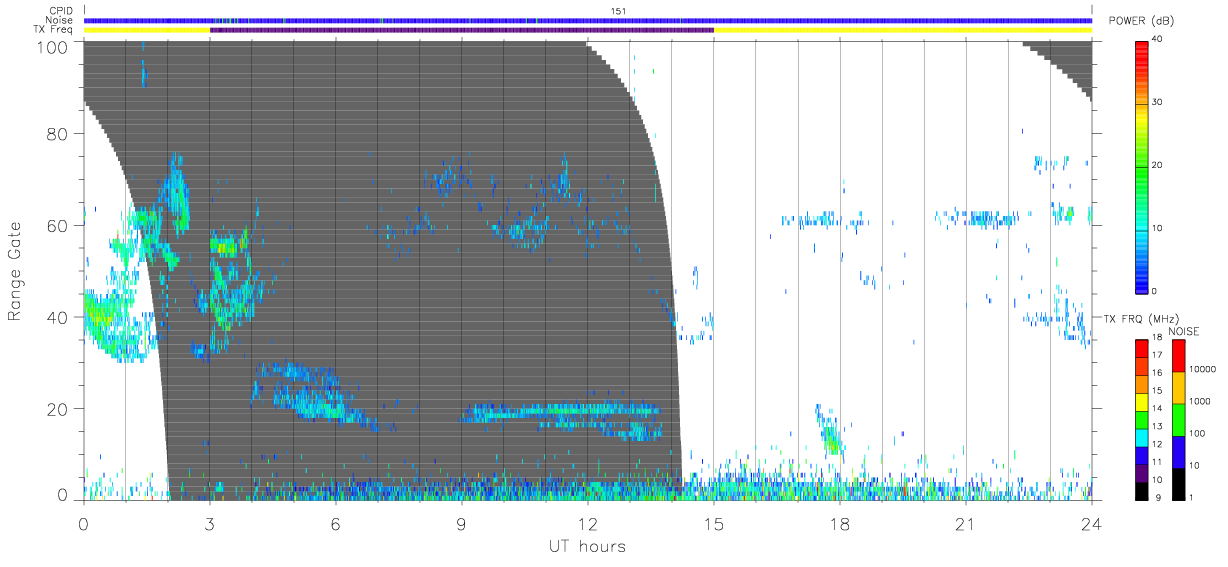This screenshot has height=567, width=1228.
Task: Click the CPID value 151
Action: (x=618, y=11)
